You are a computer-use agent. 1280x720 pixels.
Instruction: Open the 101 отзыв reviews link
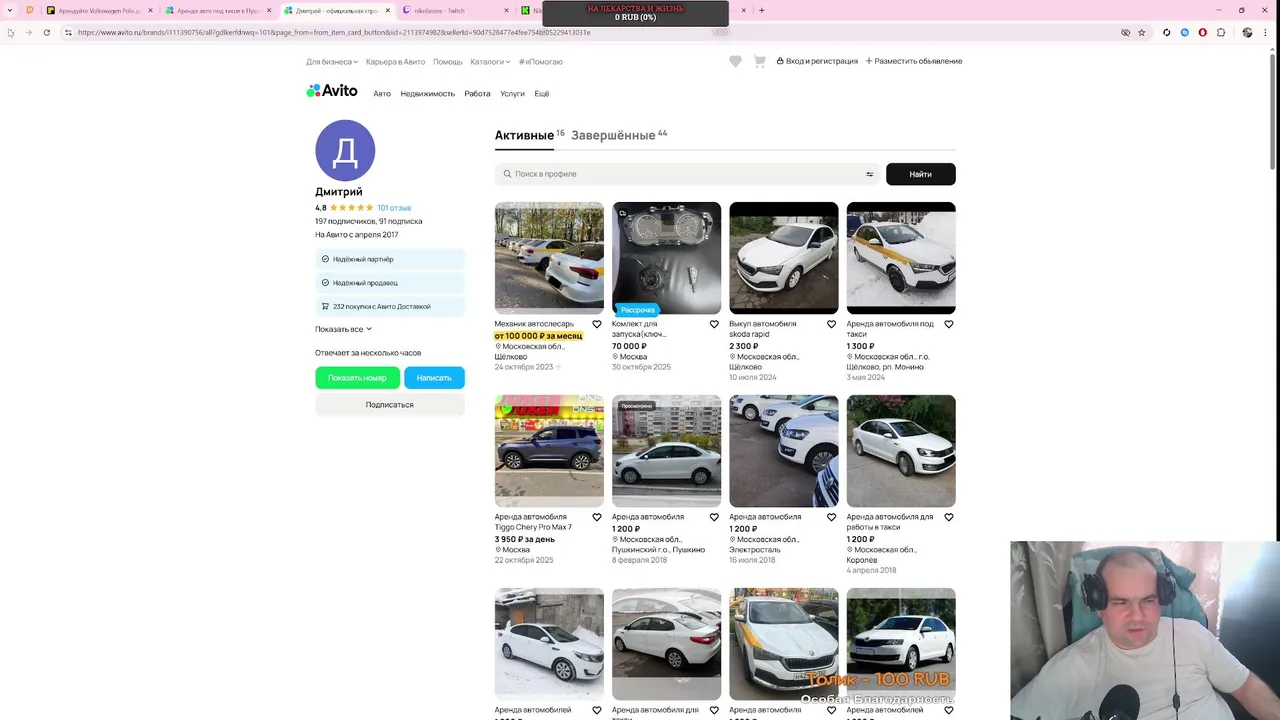394,208
